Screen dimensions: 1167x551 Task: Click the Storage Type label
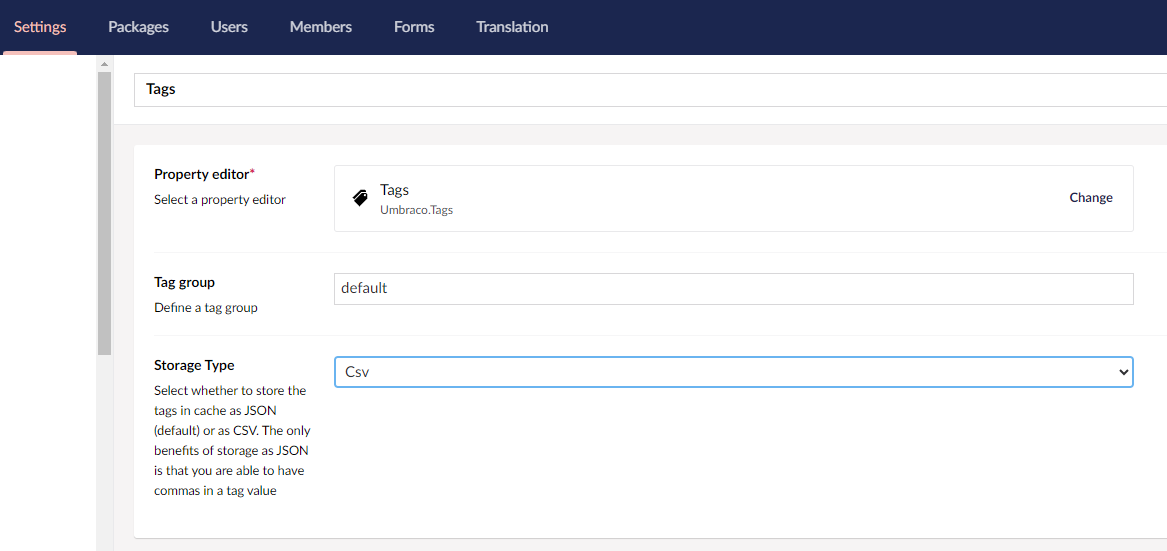click(x=194, y=366)
